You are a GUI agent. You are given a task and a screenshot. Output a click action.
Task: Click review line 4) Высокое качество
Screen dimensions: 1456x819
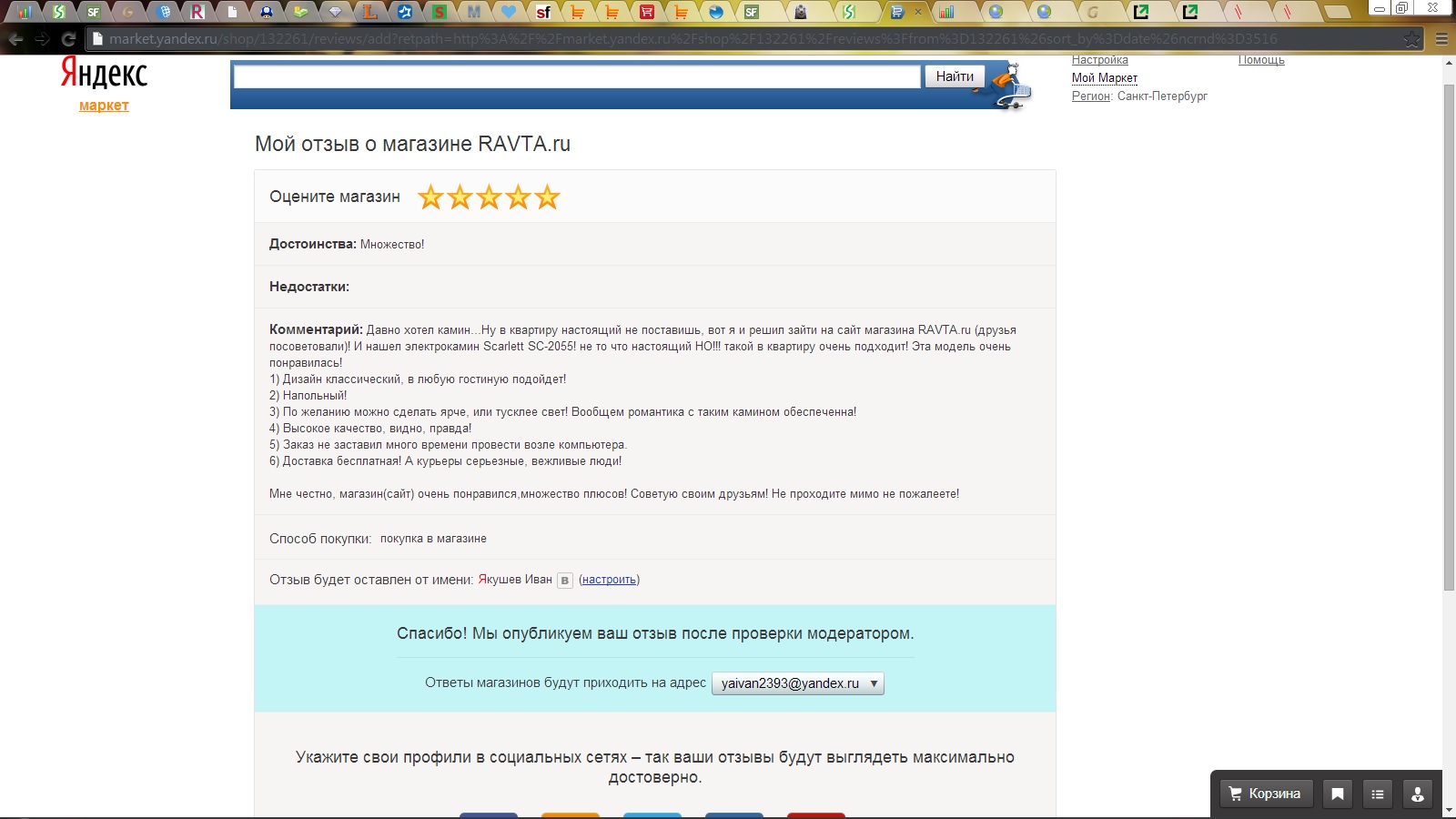tap(370, 429)
